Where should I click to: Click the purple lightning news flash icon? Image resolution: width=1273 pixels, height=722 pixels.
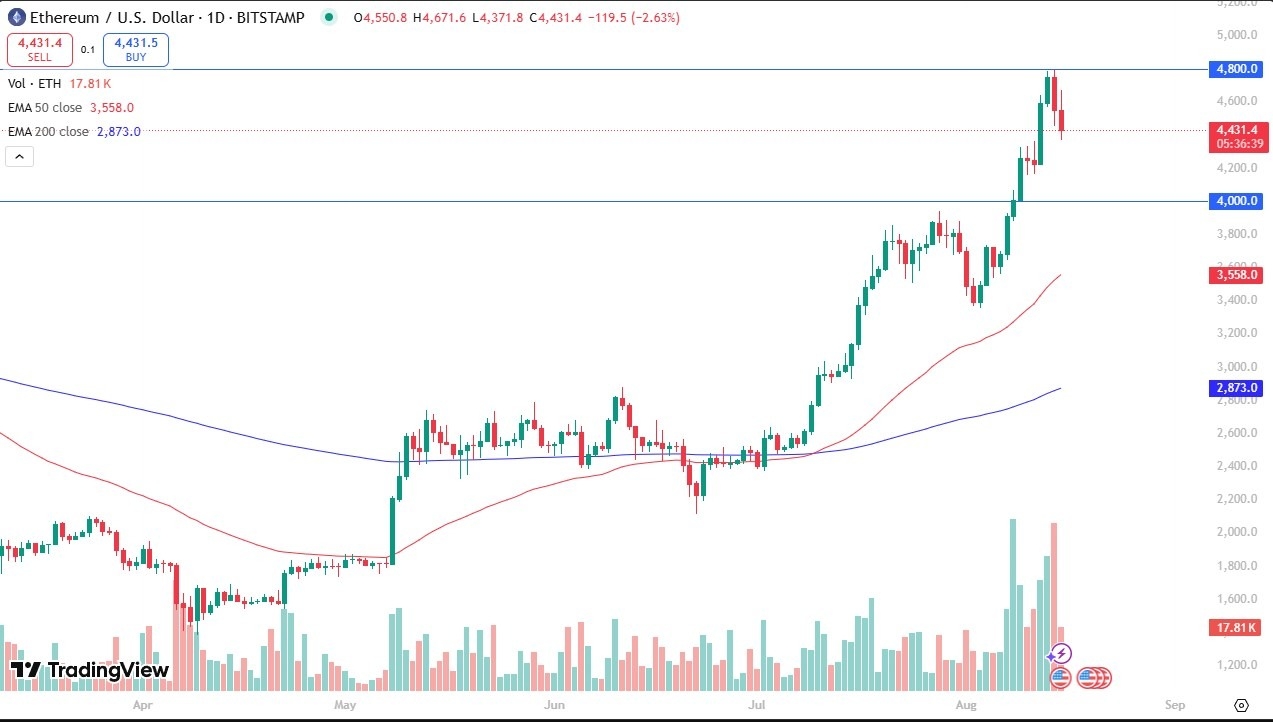[x=1061, y=654]
